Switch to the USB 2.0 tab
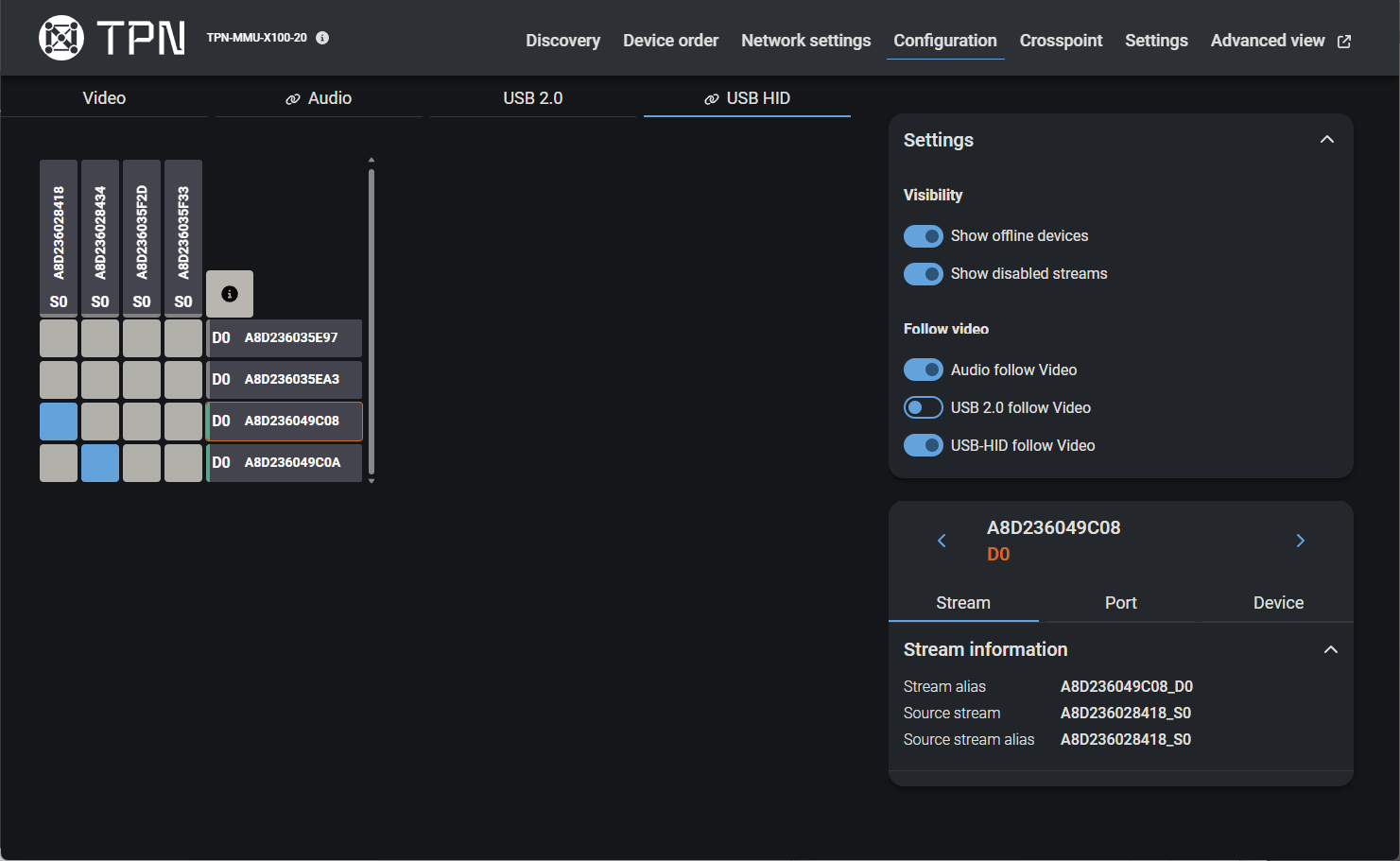 (533, 98)
